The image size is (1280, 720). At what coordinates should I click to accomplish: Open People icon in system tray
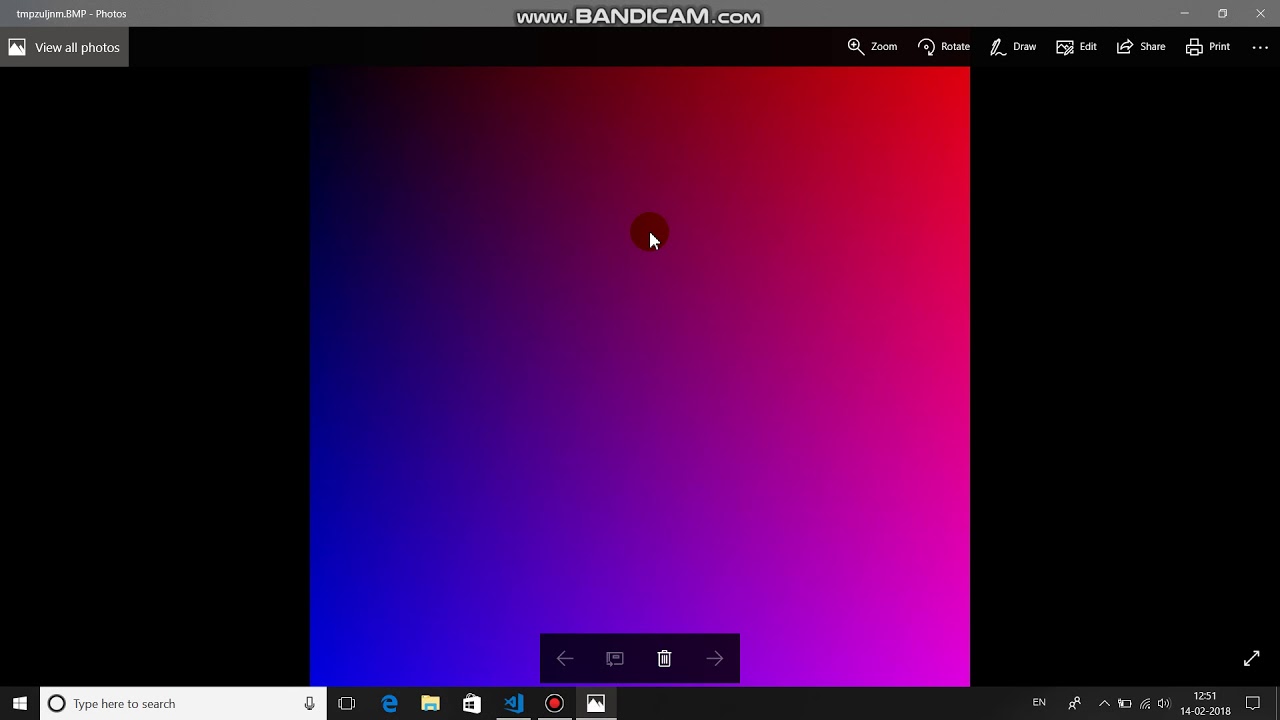[x=1074, y=703]
